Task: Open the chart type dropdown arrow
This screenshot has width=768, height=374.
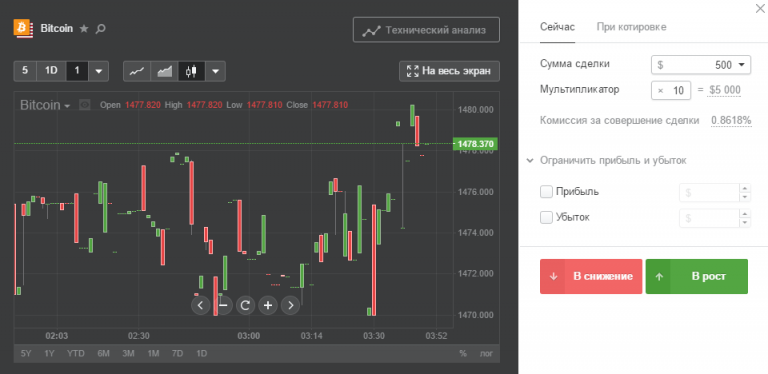Action: coord(216,71)
